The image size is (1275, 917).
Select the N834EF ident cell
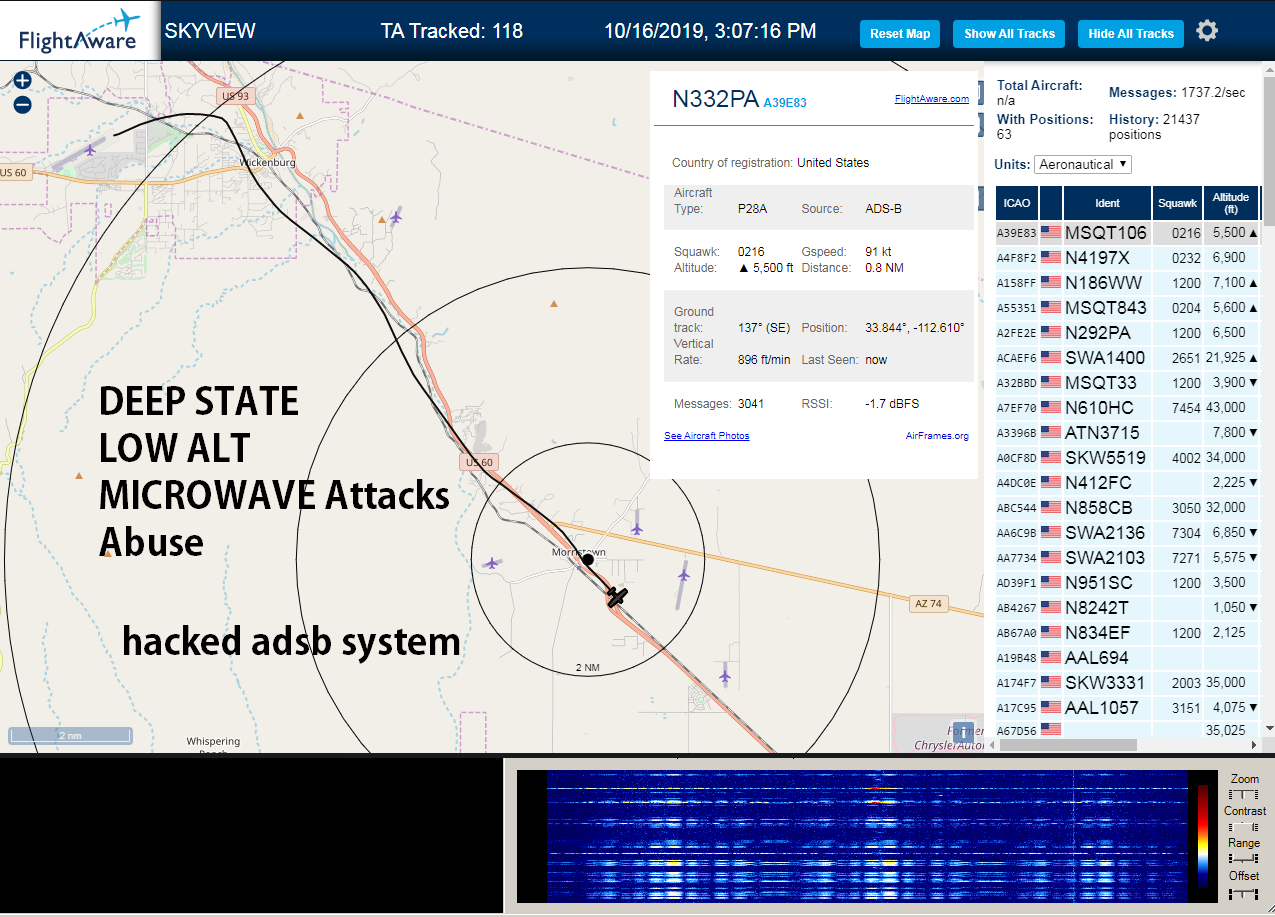pos(1107,633)
